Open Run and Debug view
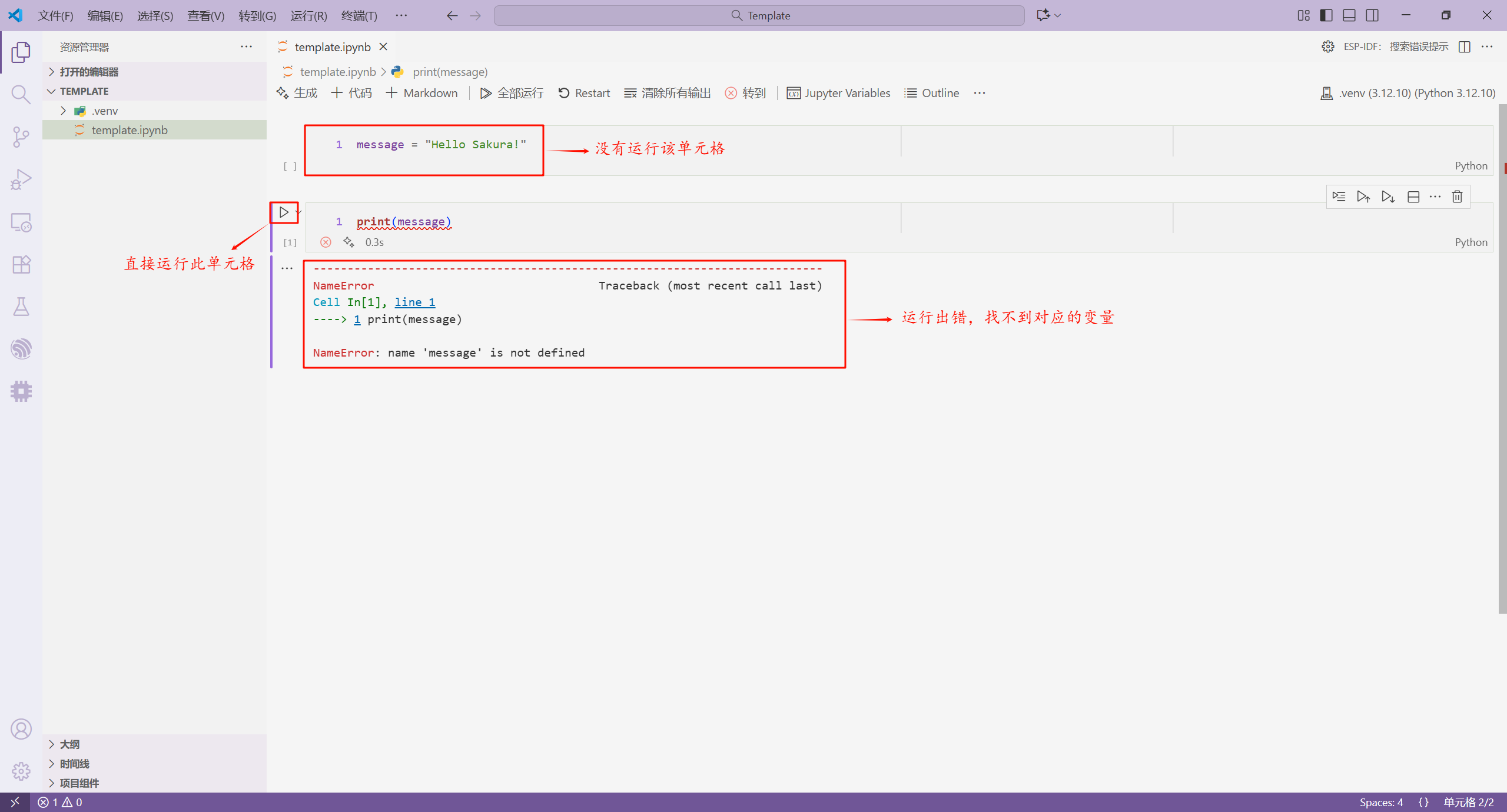This screenshot has height=812, width=1507. (21, 179)
